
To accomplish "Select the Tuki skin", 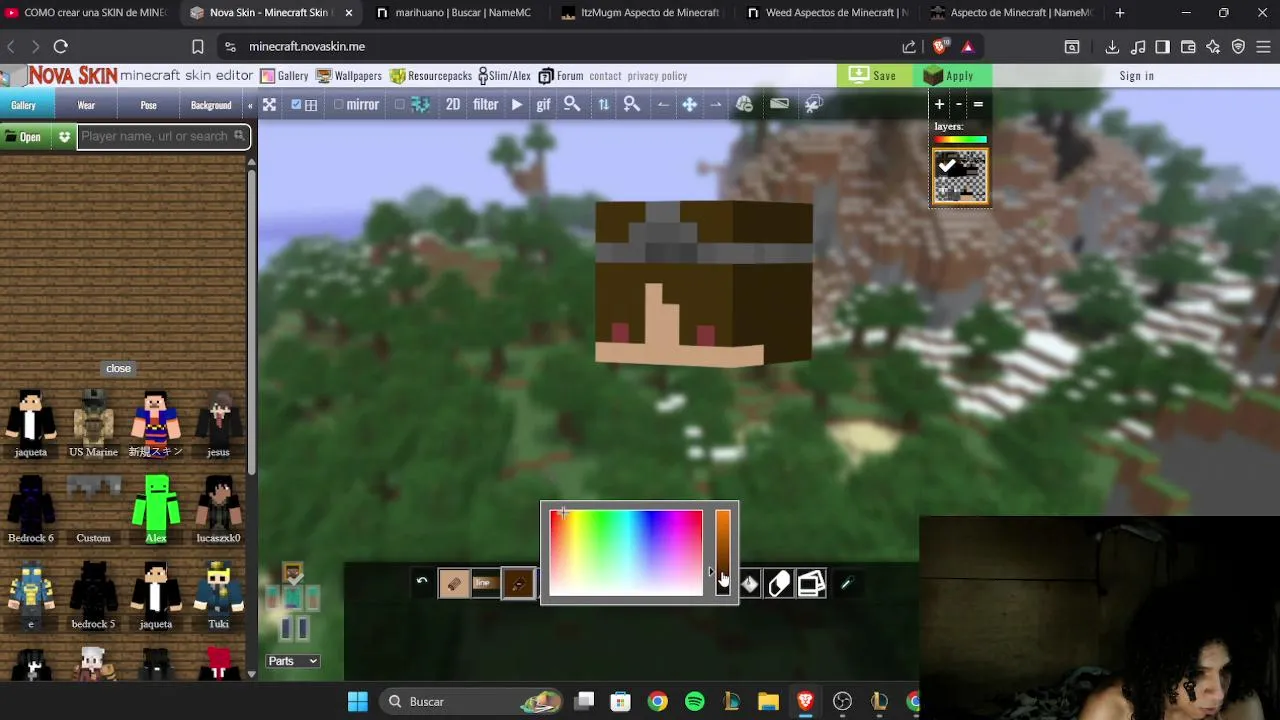I will click(x=218, y=595).
